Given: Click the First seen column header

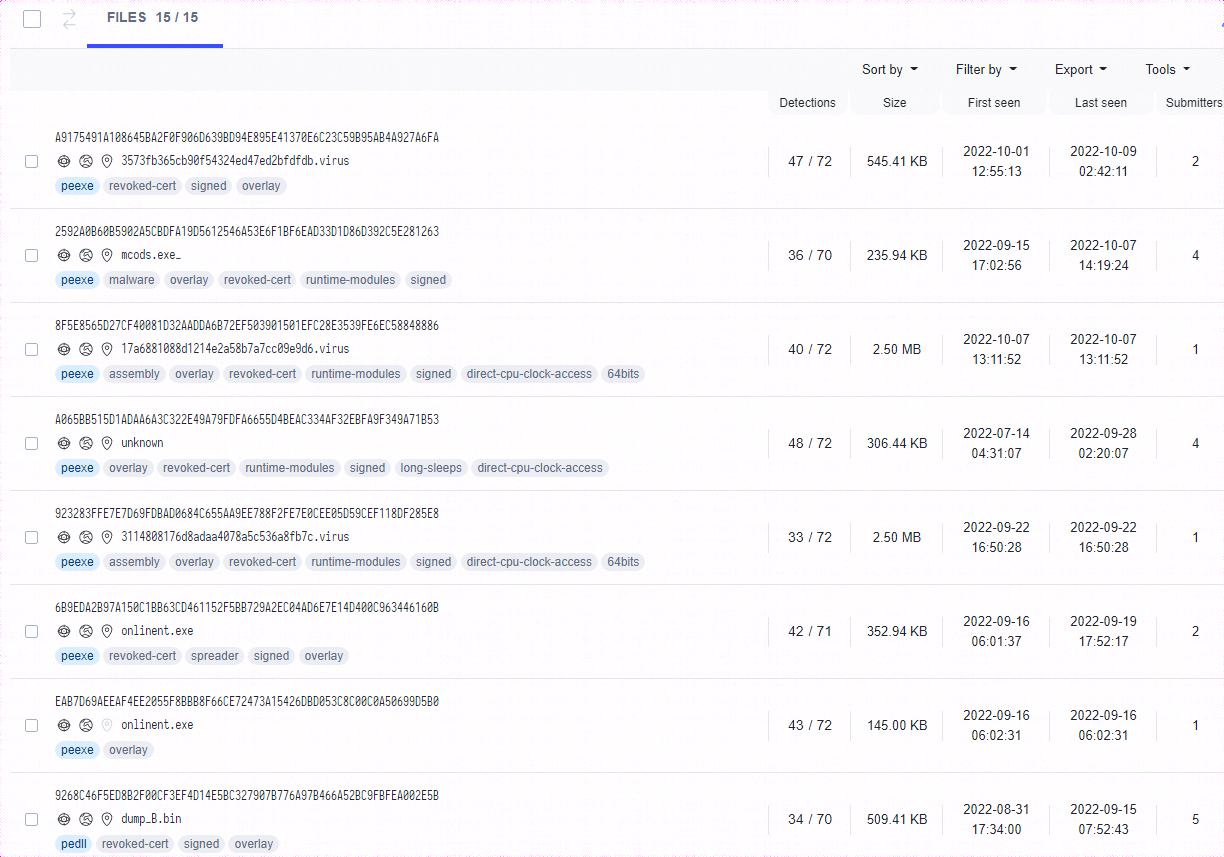Looking at the screenshot, I should point(994,102).
